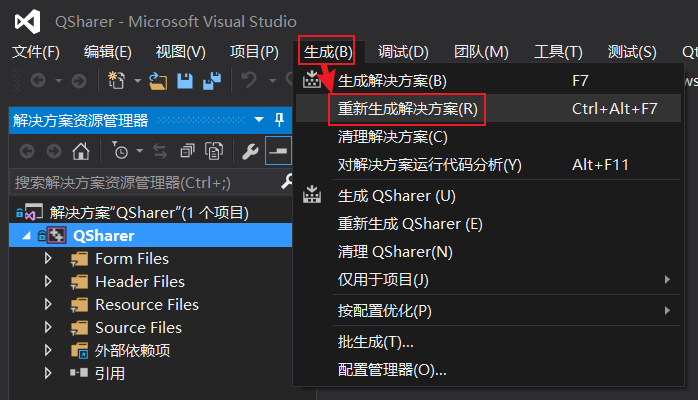Open the New Project dropdown arrow
The image size is (698, 400).
(x=138, y=81)
